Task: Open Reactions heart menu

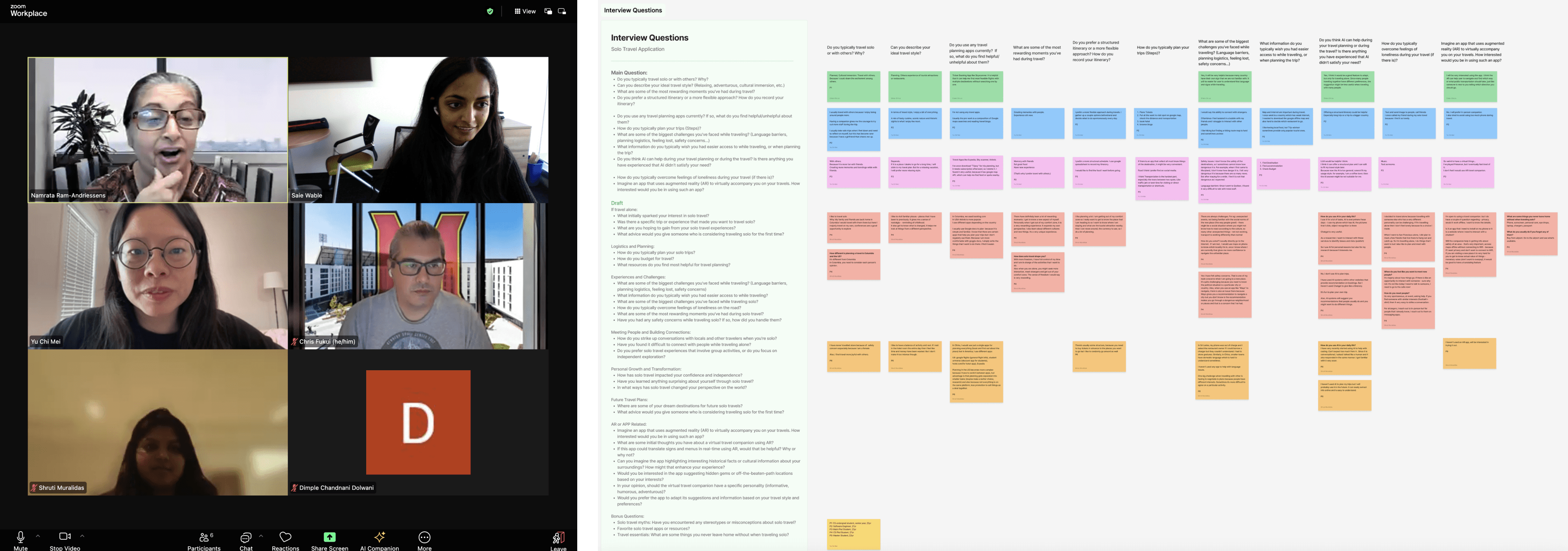Action: (x=285, y=538)
